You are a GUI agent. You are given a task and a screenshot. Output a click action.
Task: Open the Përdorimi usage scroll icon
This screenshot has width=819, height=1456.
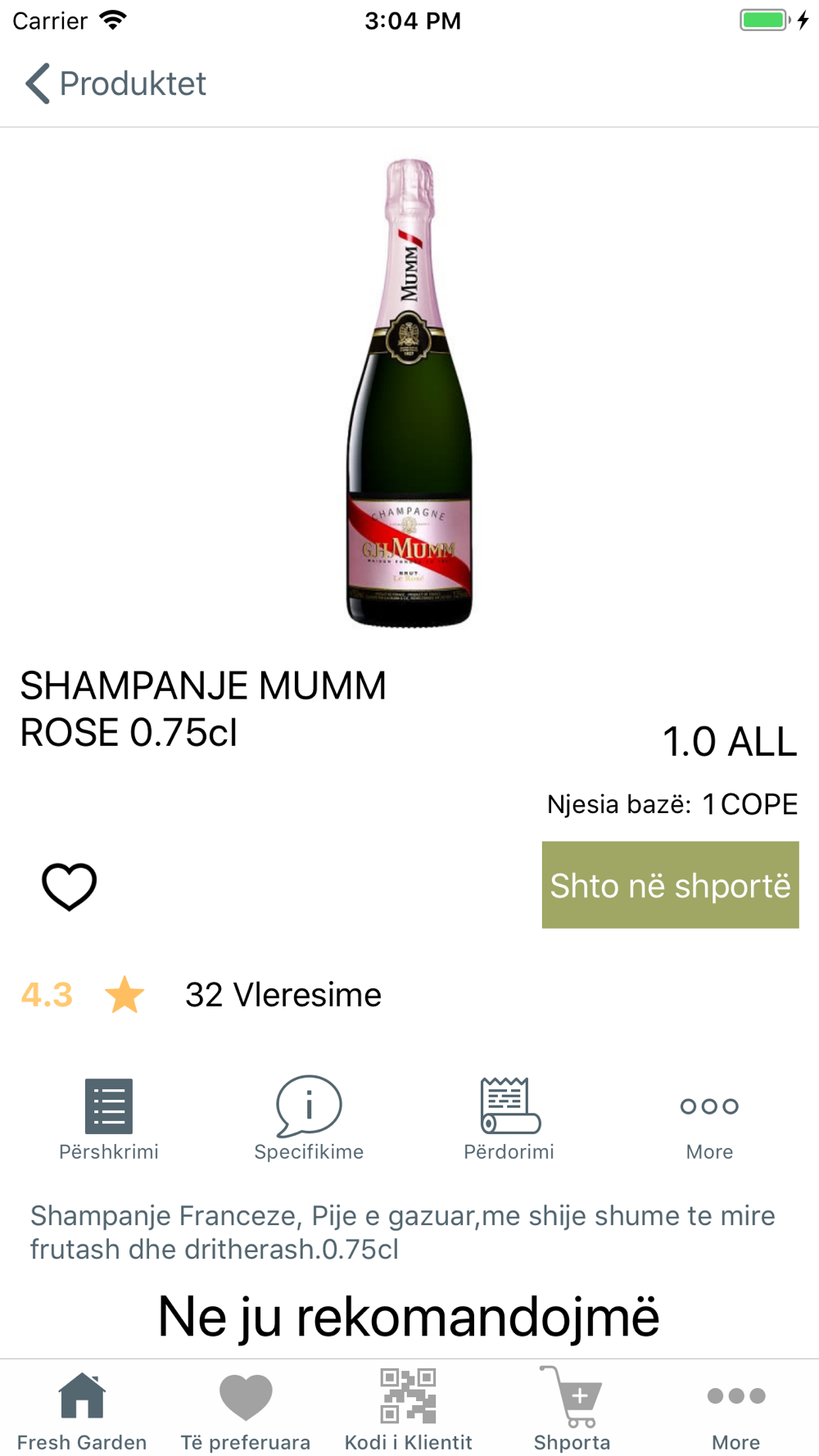pyautogui.click(x=509, y=1106)
